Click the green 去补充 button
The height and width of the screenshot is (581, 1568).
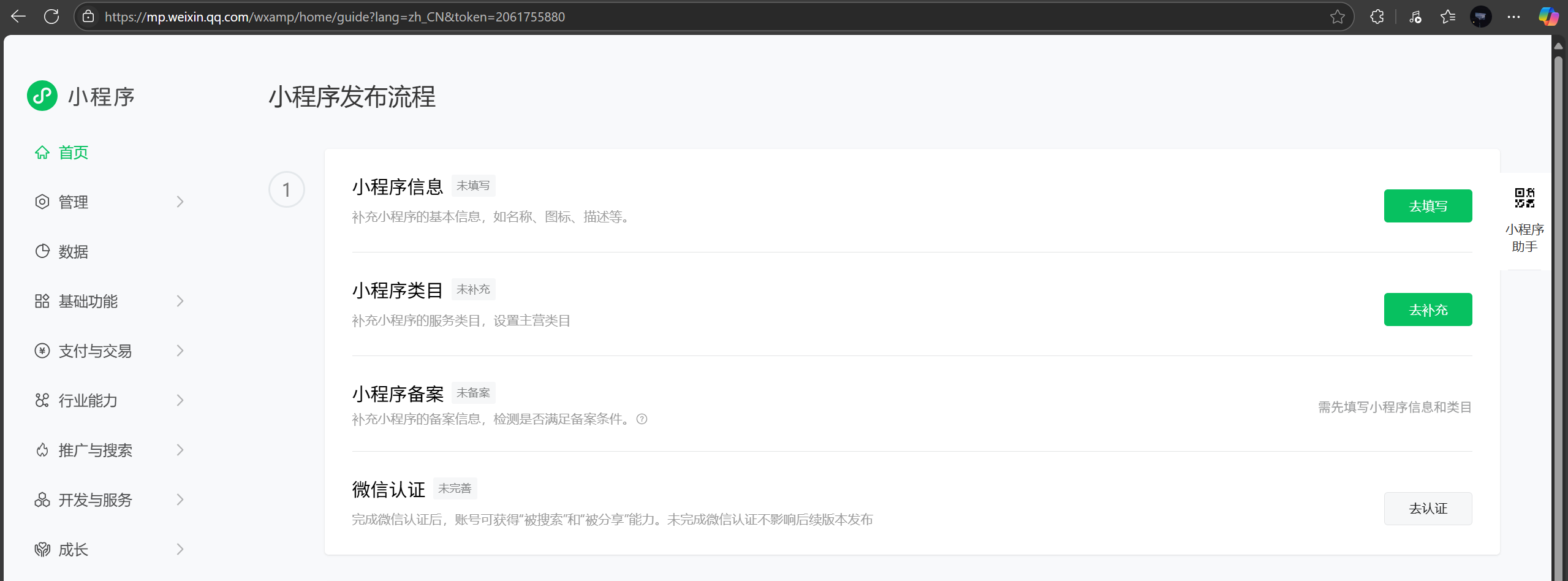click(x=1427, y=309)
